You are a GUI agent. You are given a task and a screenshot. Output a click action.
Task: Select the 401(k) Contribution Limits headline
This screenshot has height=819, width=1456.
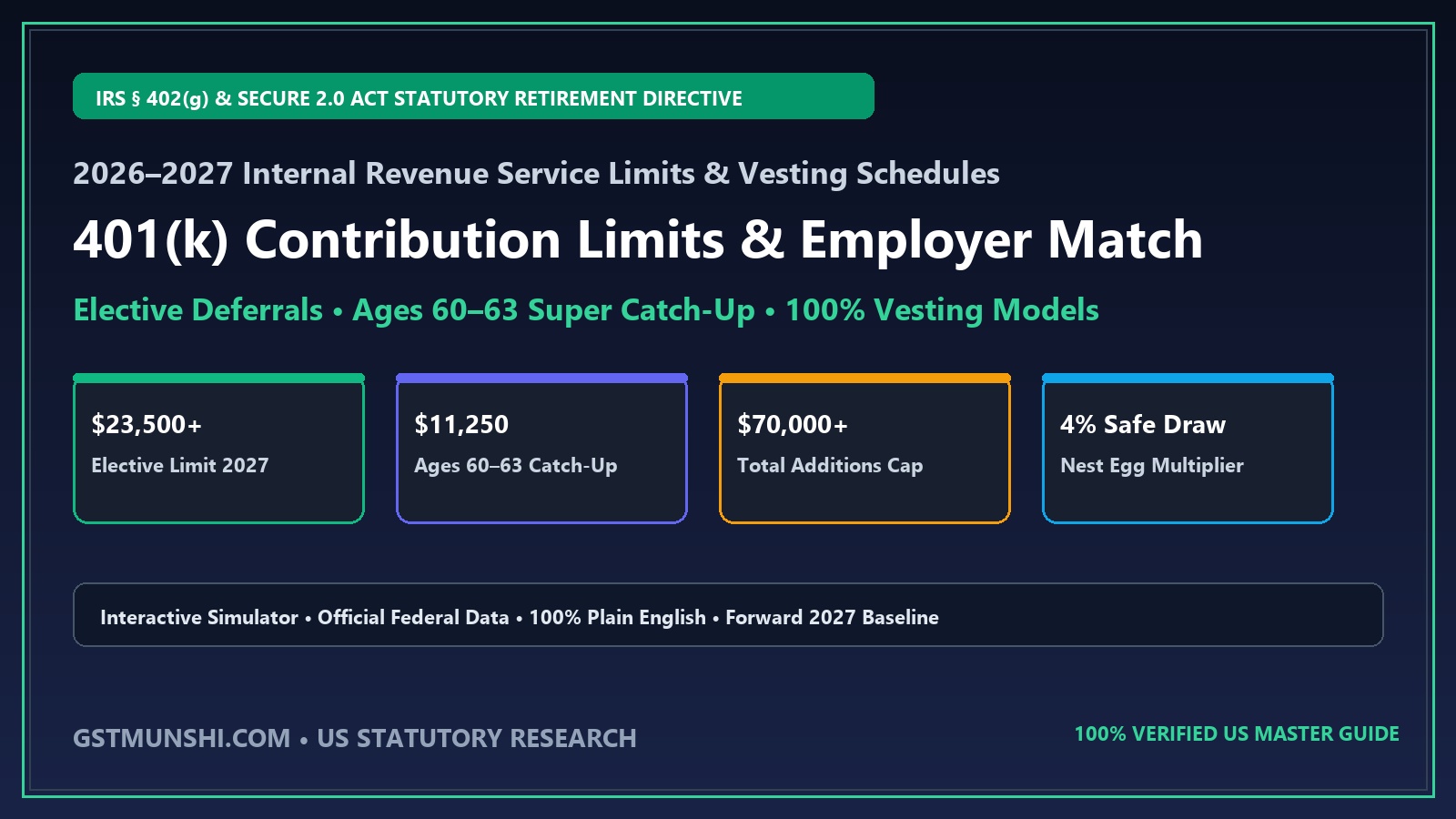click(x=638, y=240)
